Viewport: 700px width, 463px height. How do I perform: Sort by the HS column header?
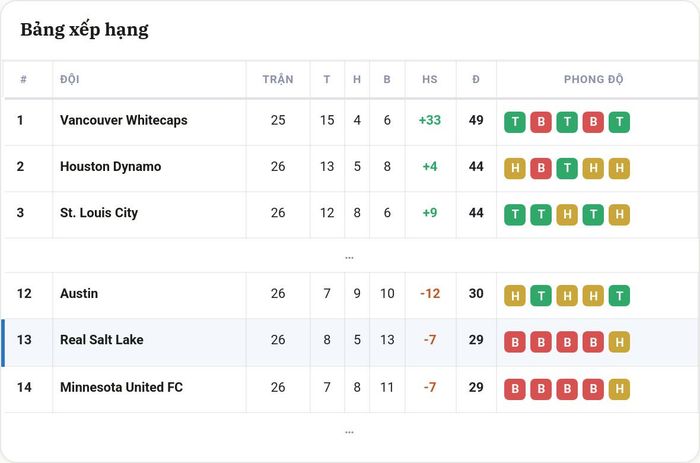click(x=430, y=79)
